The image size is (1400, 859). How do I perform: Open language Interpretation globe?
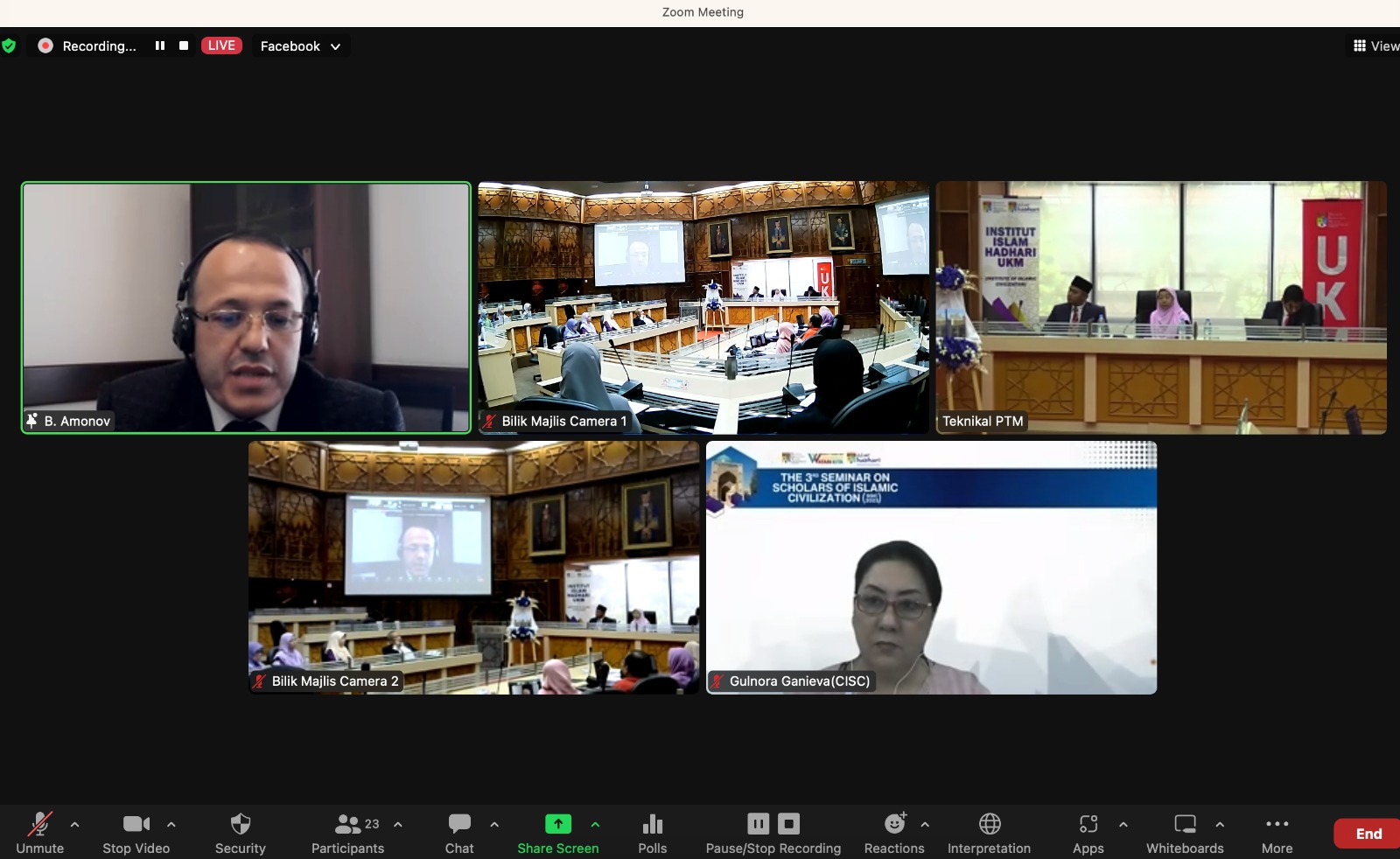[x=989, y=833]
